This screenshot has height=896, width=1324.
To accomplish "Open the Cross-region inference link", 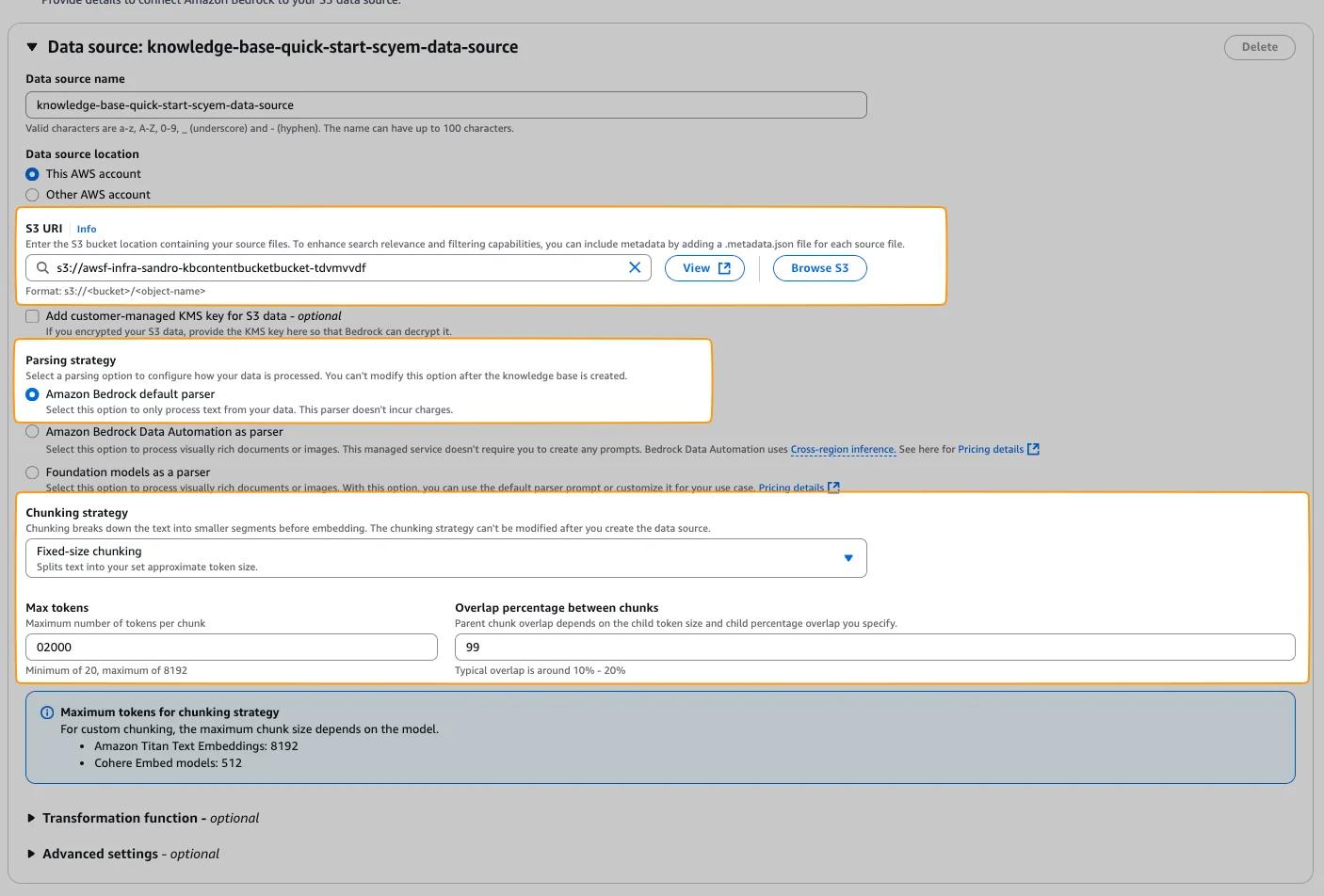I will coord(843,450).
